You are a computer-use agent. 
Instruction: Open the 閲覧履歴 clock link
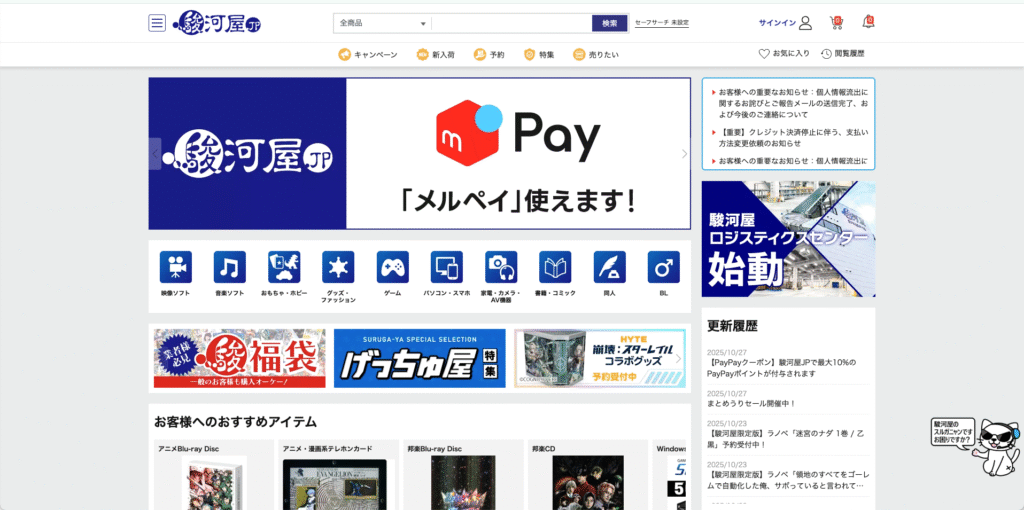842,54
